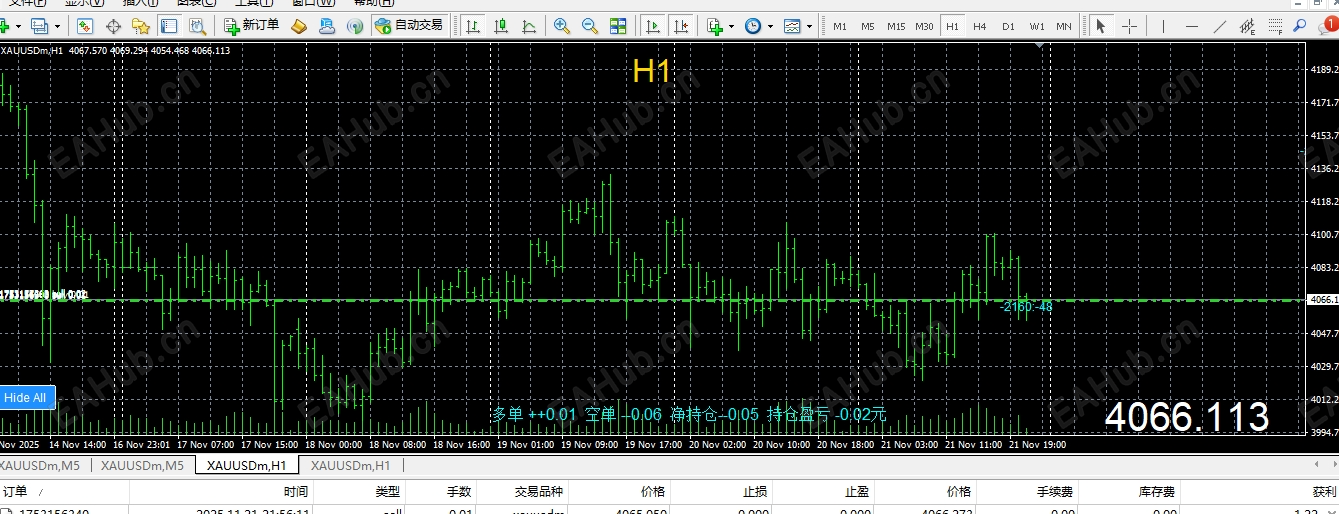
Task: Select the crosshair tool
Action: click(1129, 25)
